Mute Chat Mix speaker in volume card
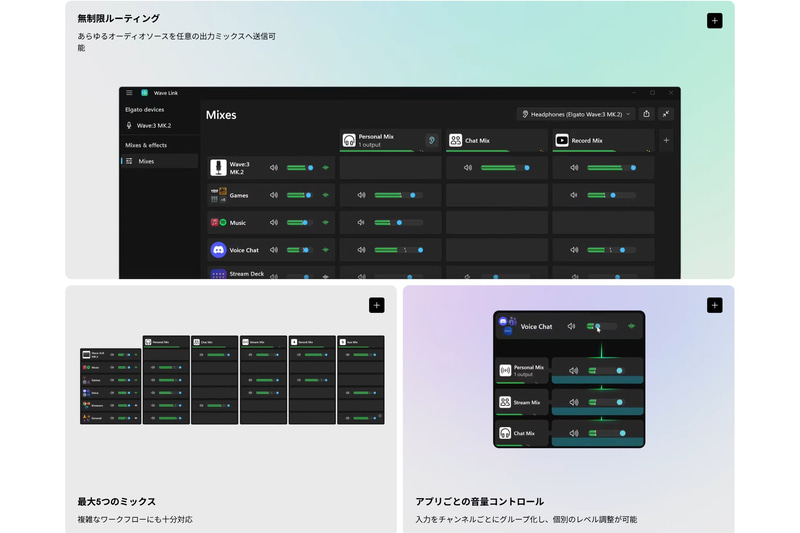The height and width of the screenshot is (533, 800). click(x=573, y=434)
